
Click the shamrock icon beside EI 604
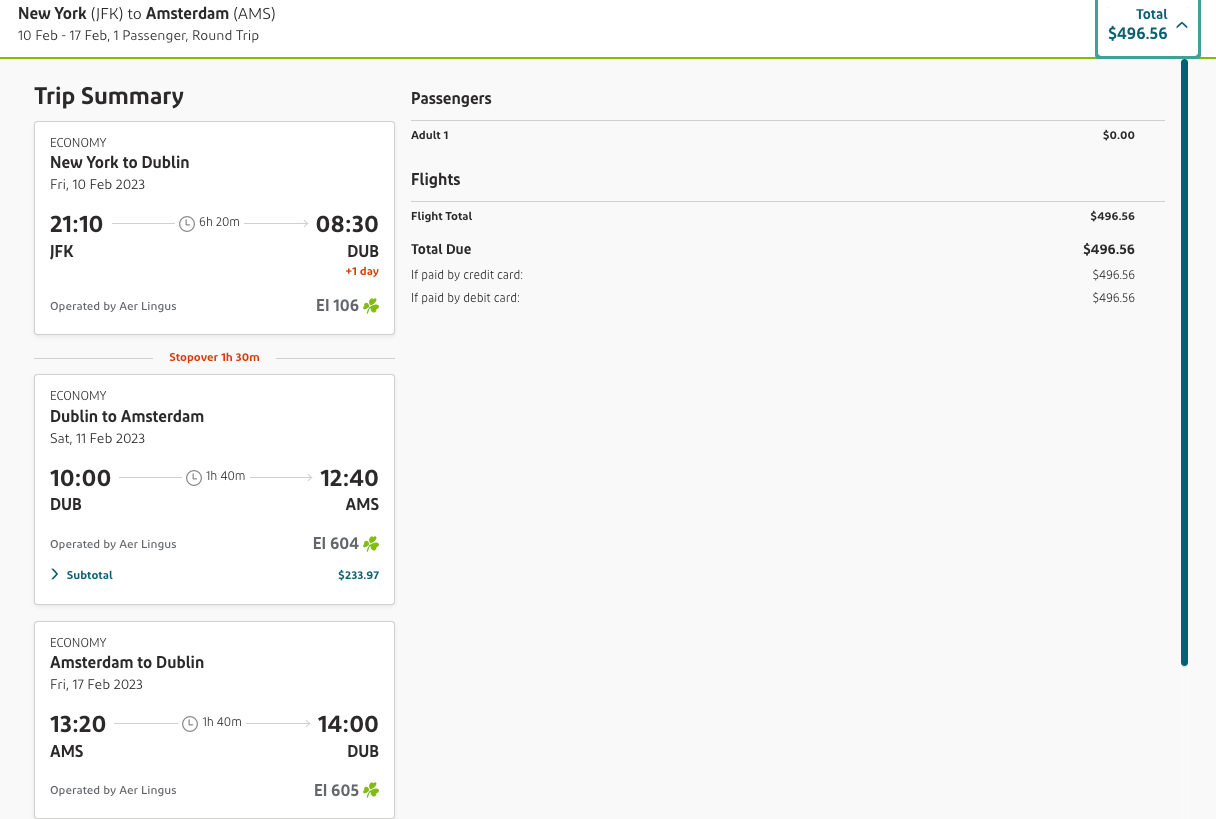pos(371,544)
